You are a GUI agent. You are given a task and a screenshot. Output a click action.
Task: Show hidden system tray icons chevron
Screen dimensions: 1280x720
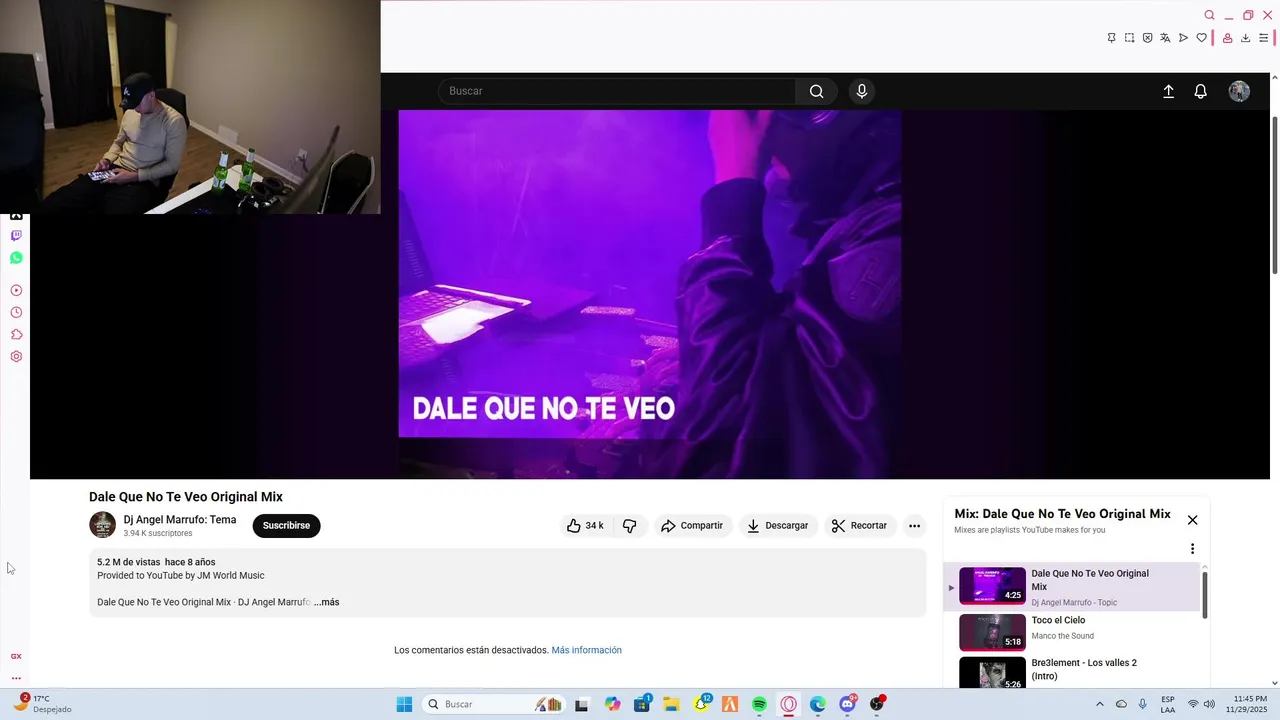1100,704
